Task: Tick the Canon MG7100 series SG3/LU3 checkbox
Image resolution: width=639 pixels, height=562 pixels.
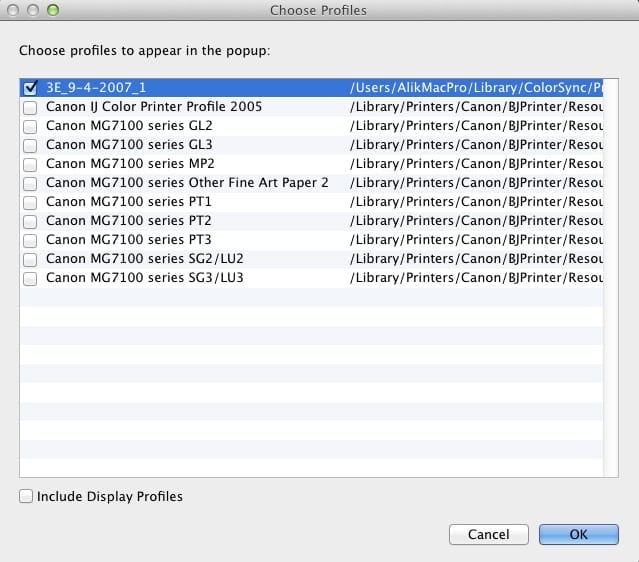Action: (30, 278)
